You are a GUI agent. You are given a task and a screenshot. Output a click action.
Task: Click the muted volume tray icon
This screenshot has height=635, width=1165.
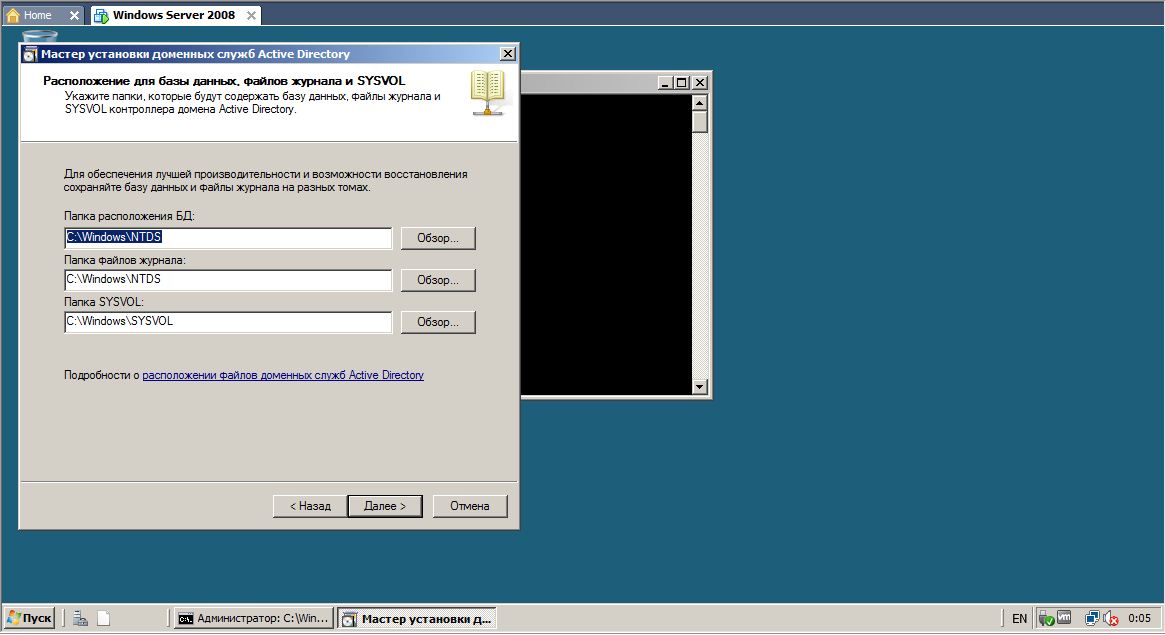tap(1111, 618)
